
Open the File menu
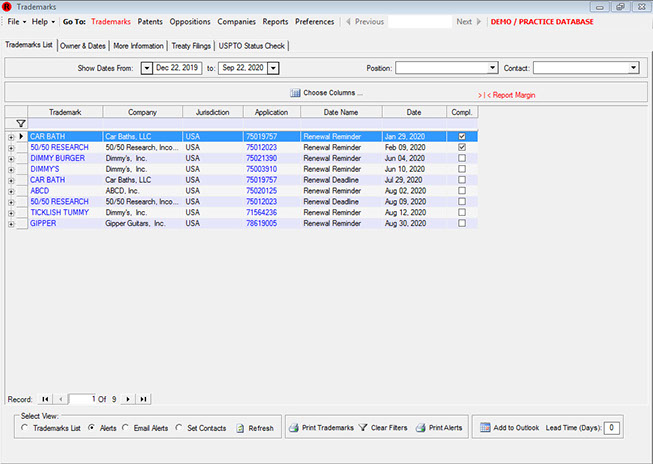15,21
